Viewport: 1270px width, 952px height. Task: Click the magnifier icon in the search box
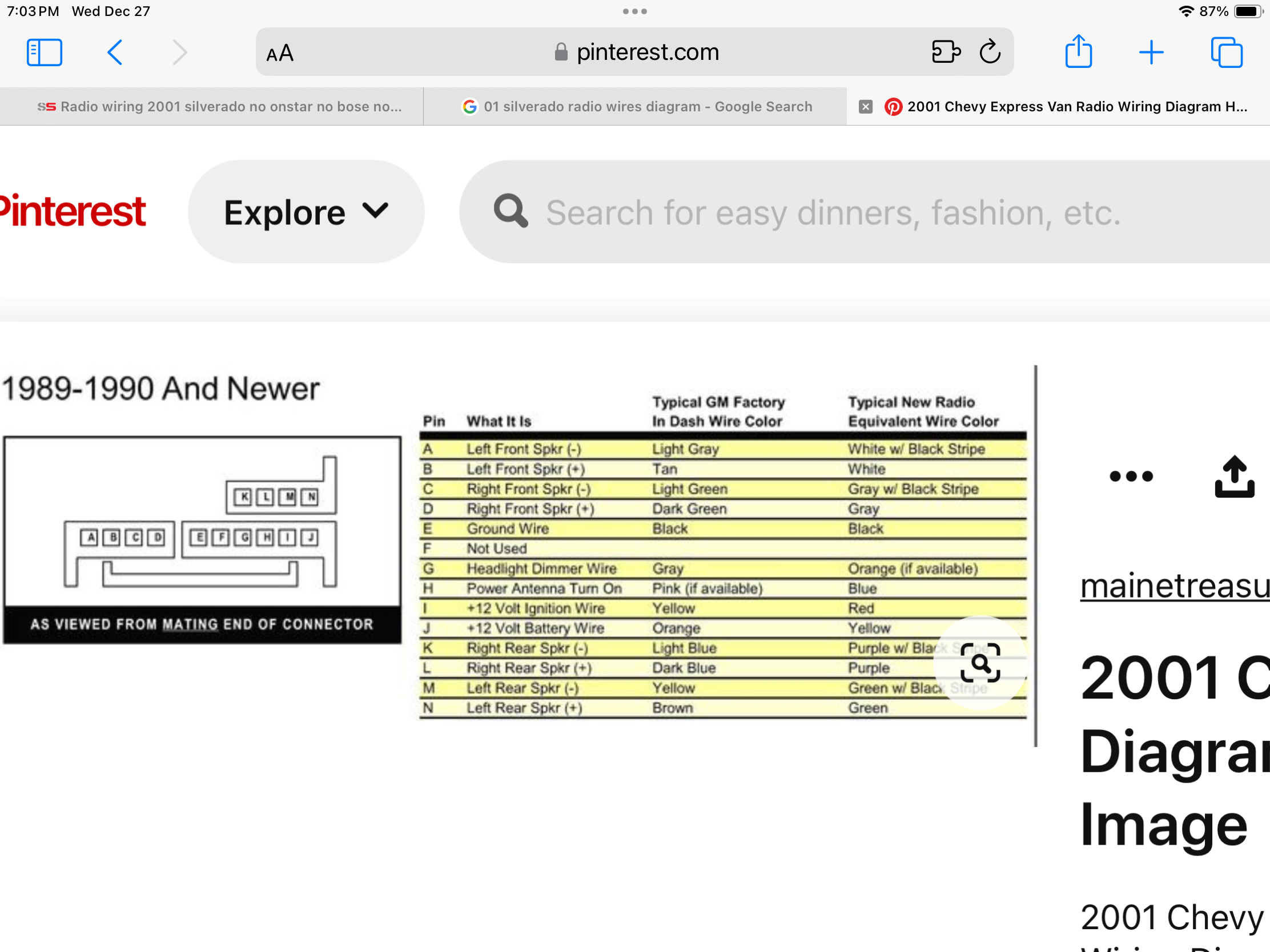[x=511, y=211]
